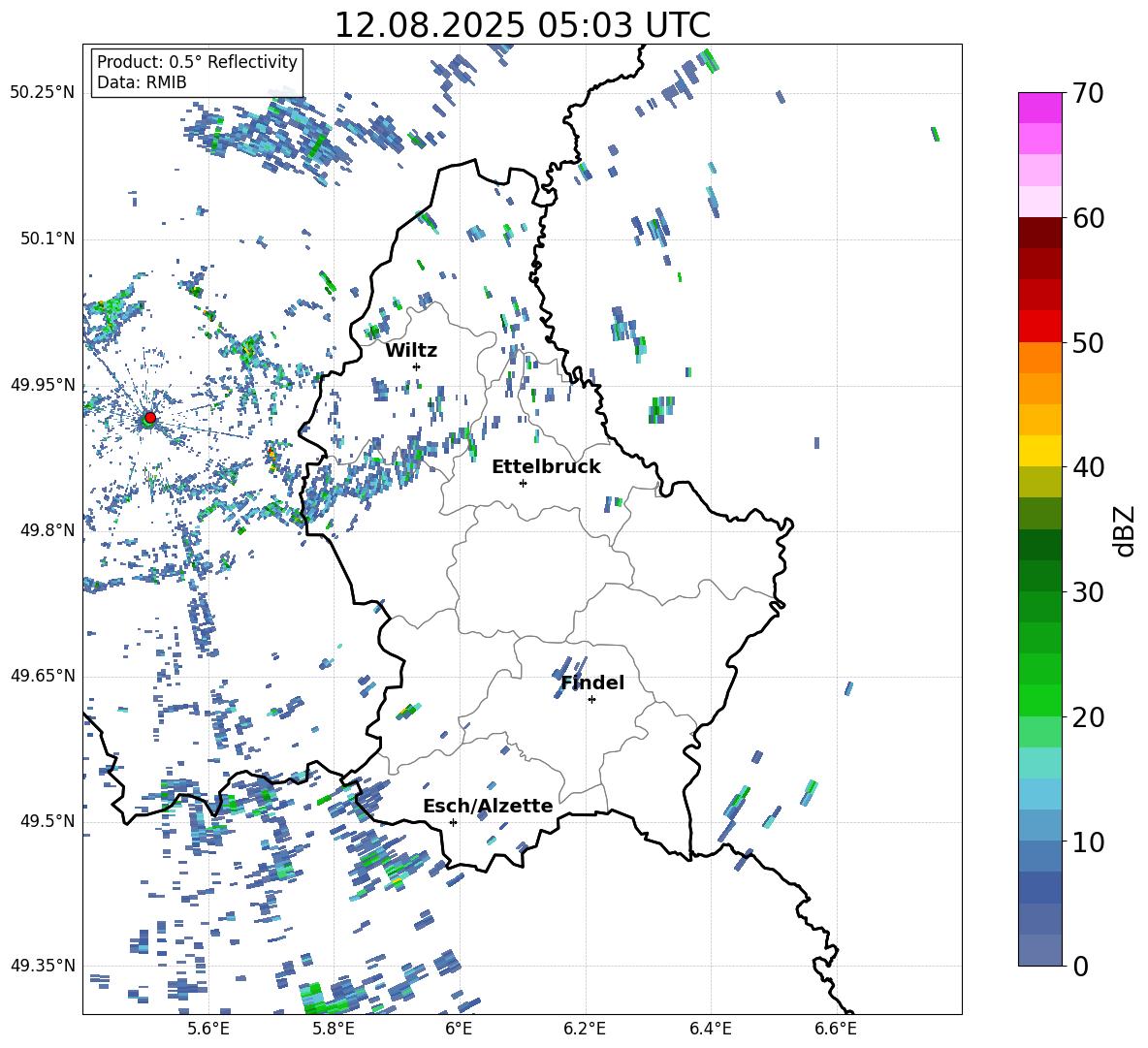Click the magenta colorbar segment below 70
The height and width of the screenshot is (1048, 1148).
pyautogui.click(x=1039, y=108)
